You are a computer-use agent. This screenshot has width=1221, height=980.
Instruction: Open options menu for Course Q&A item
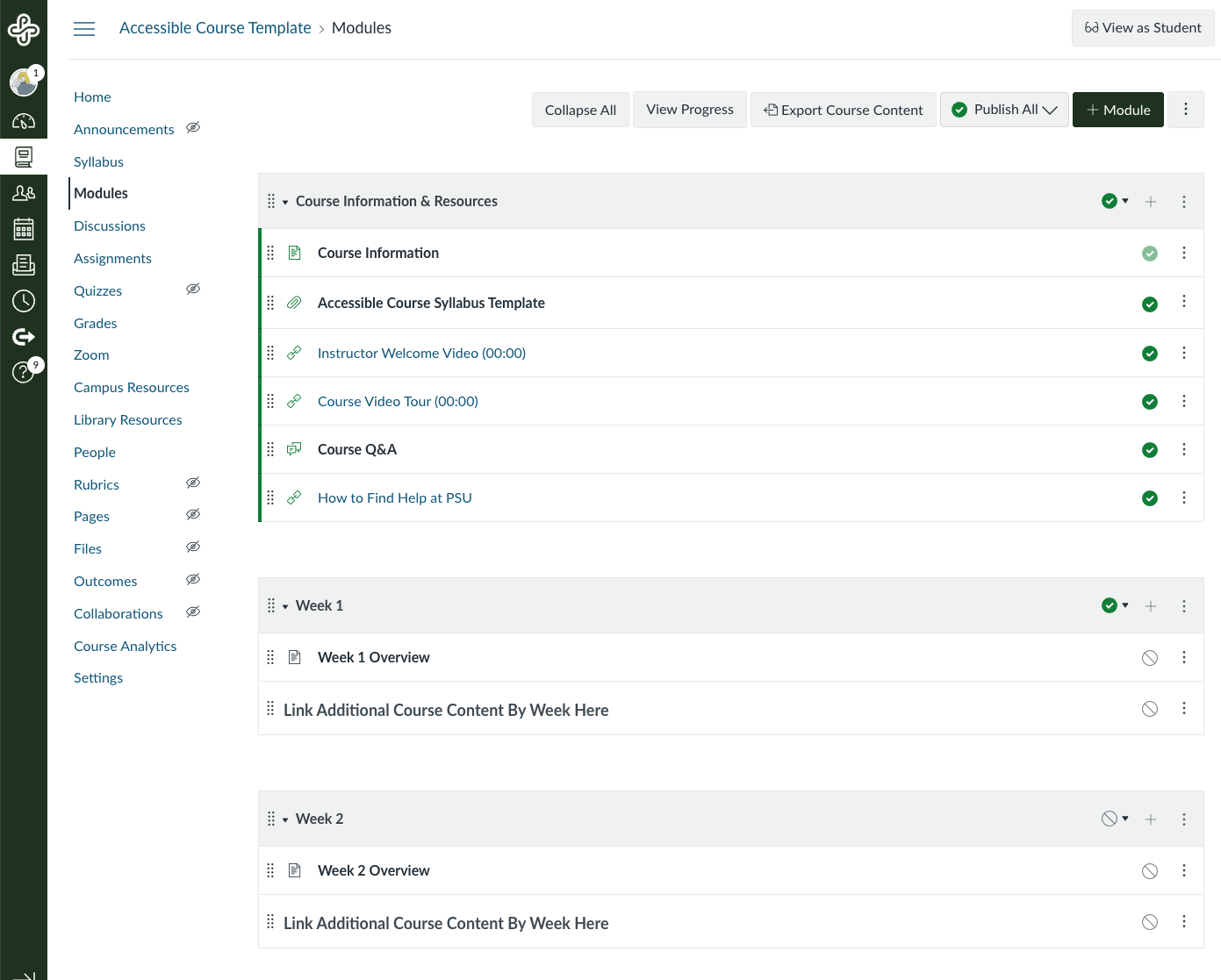pos(1183,449)
